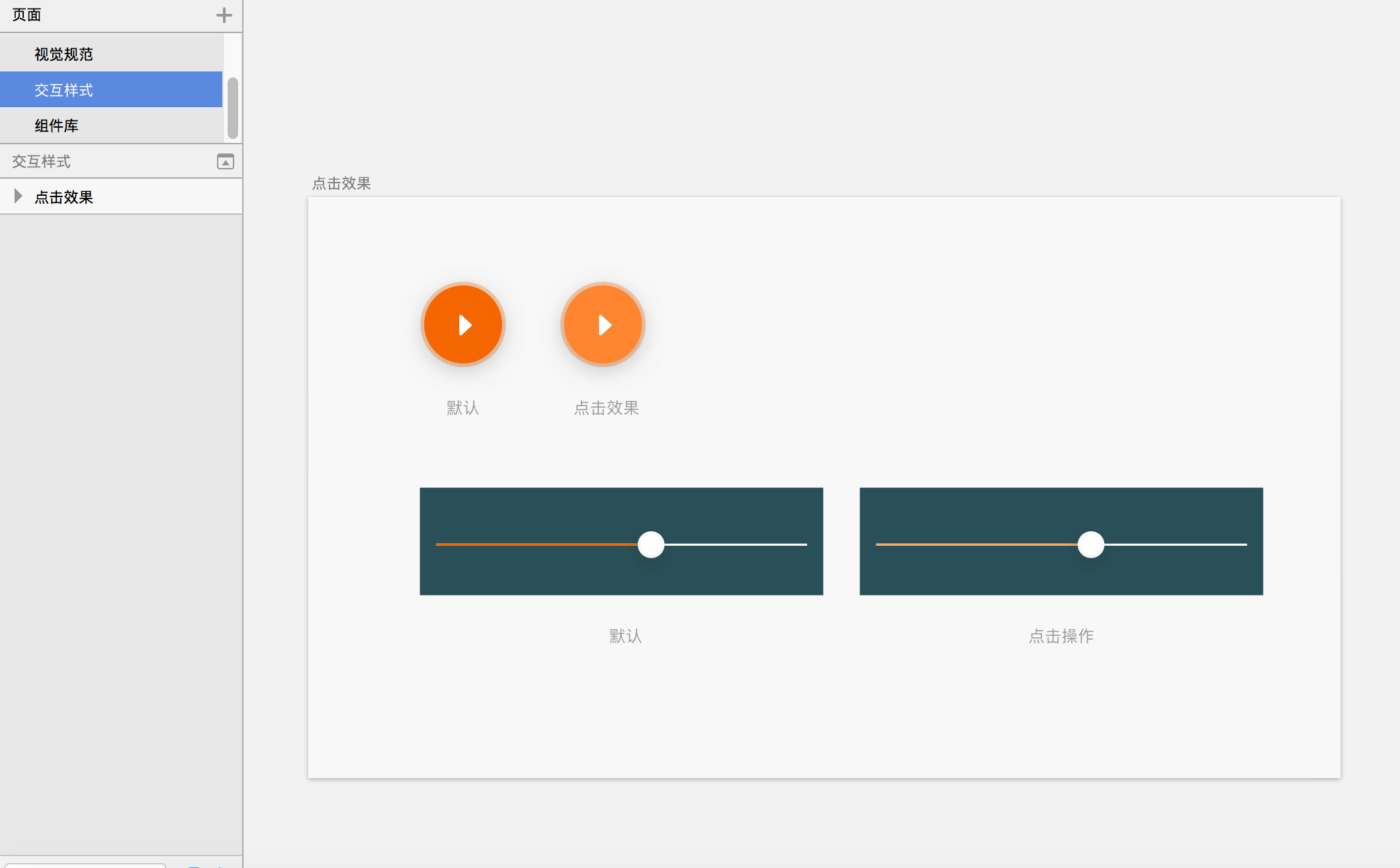
Task: Click the page list scrollbar thumb
Action: point(232,108)
